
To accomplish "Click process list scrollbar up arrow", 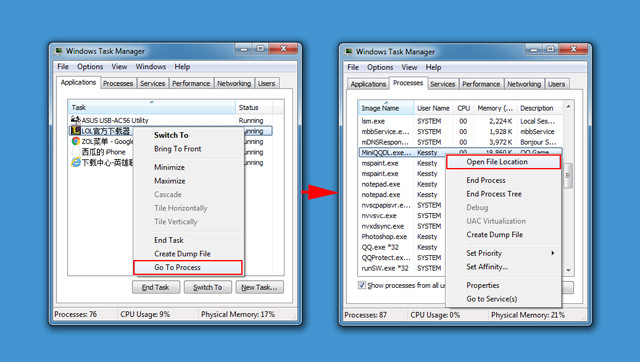I will click(568, 107).
